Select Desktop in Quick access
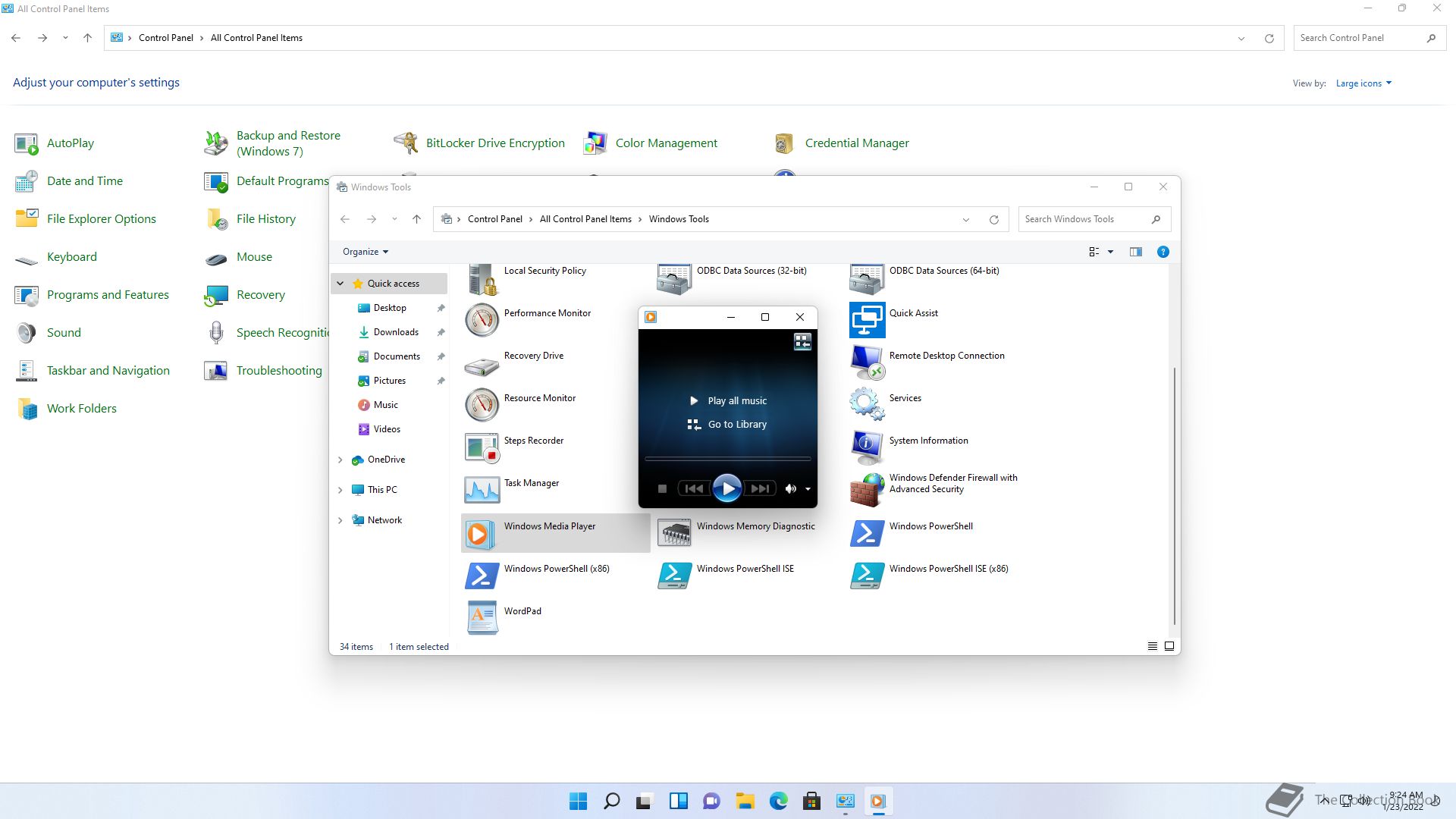 390,308
